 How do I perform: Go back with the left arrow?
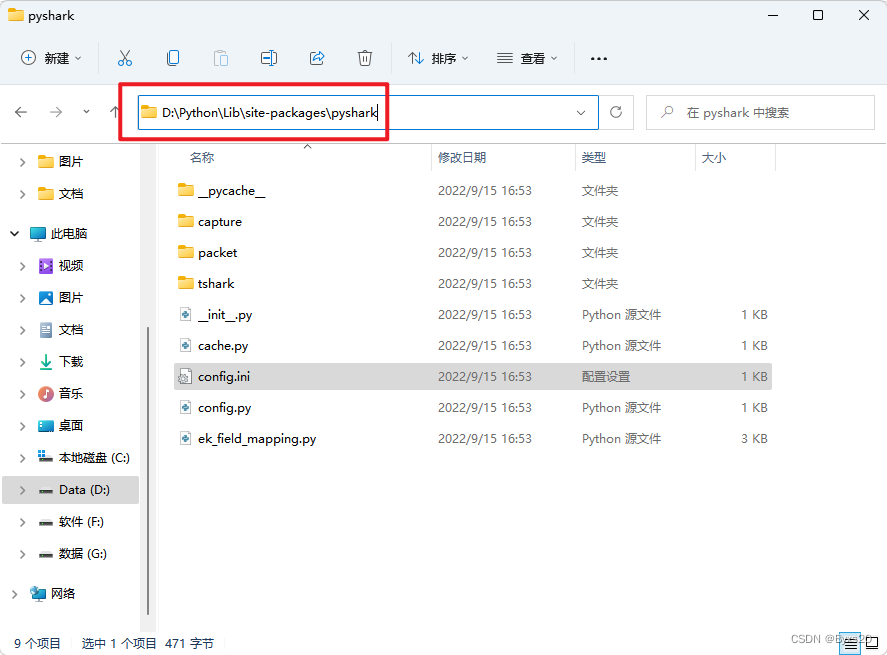21,112
